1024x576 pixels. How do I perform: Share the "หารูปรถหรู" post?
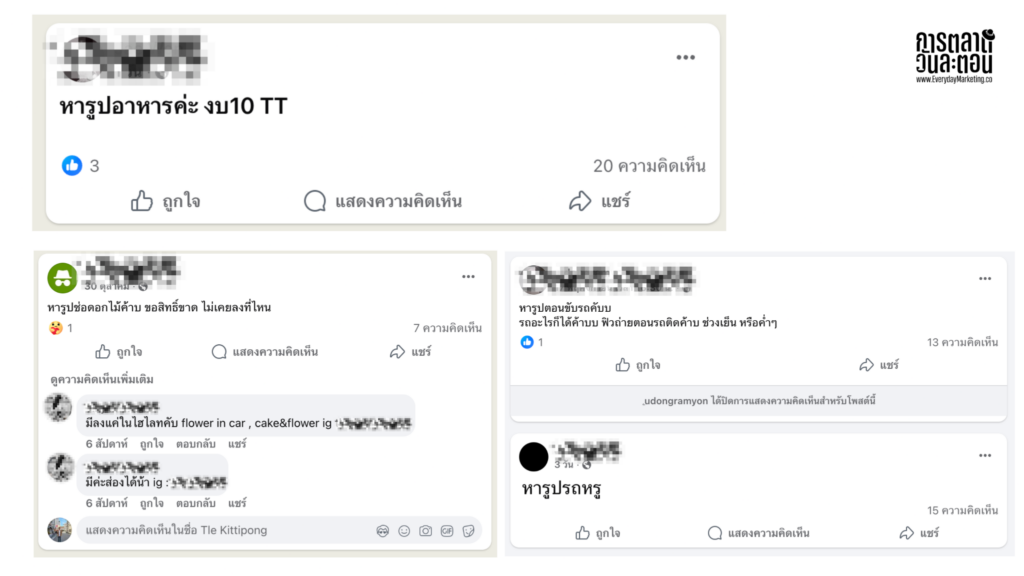click(x=919, y=533)
